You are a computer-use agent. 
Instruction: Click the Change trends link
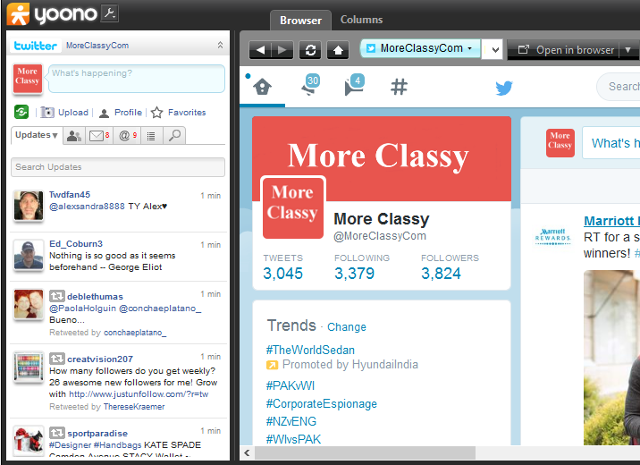point(347,327)
